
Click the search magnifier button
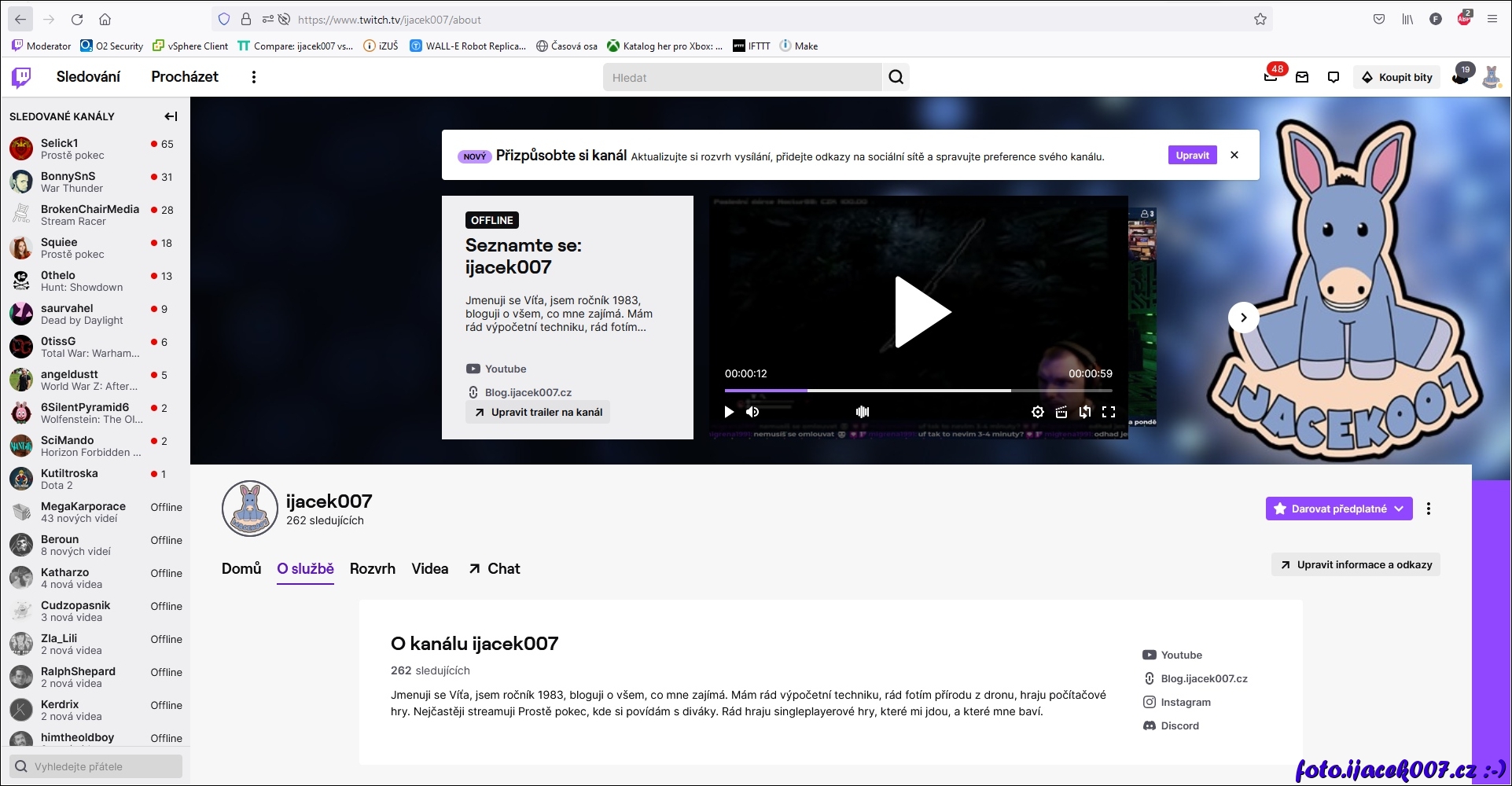pyautogui.click(x=896, y=77)
